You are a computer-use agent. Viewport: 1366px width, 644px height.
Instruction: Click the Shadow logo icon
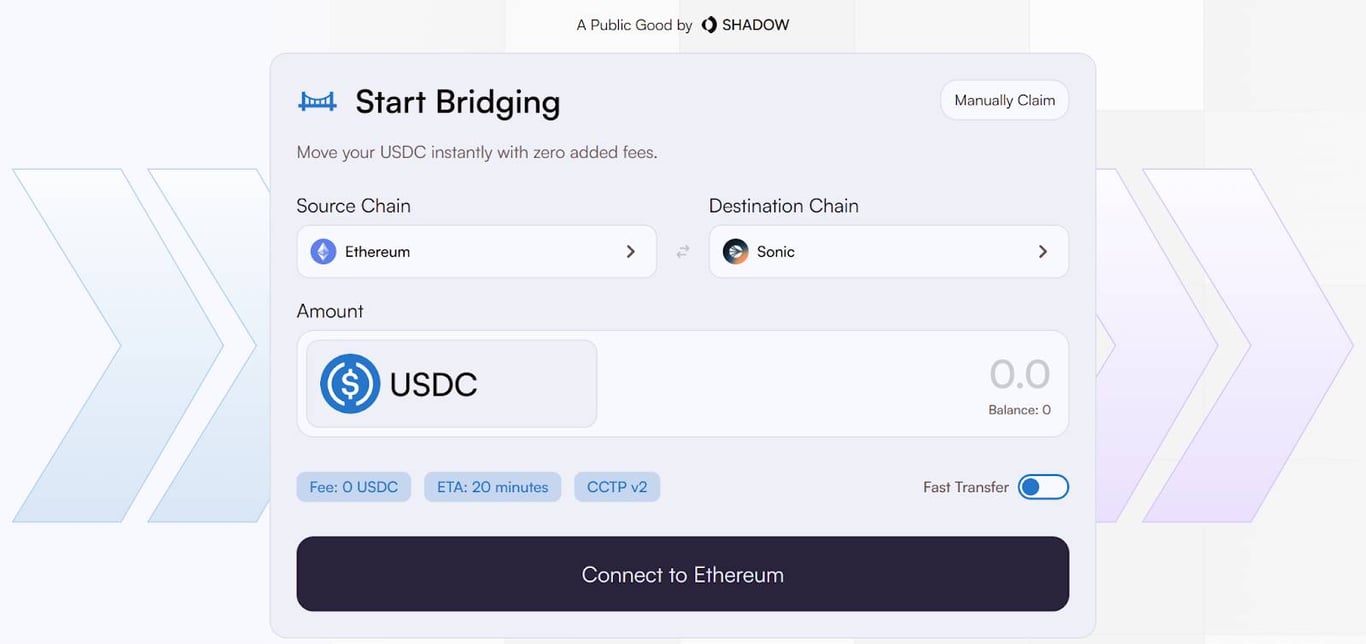pyautogui.click(x=709, y=25)
